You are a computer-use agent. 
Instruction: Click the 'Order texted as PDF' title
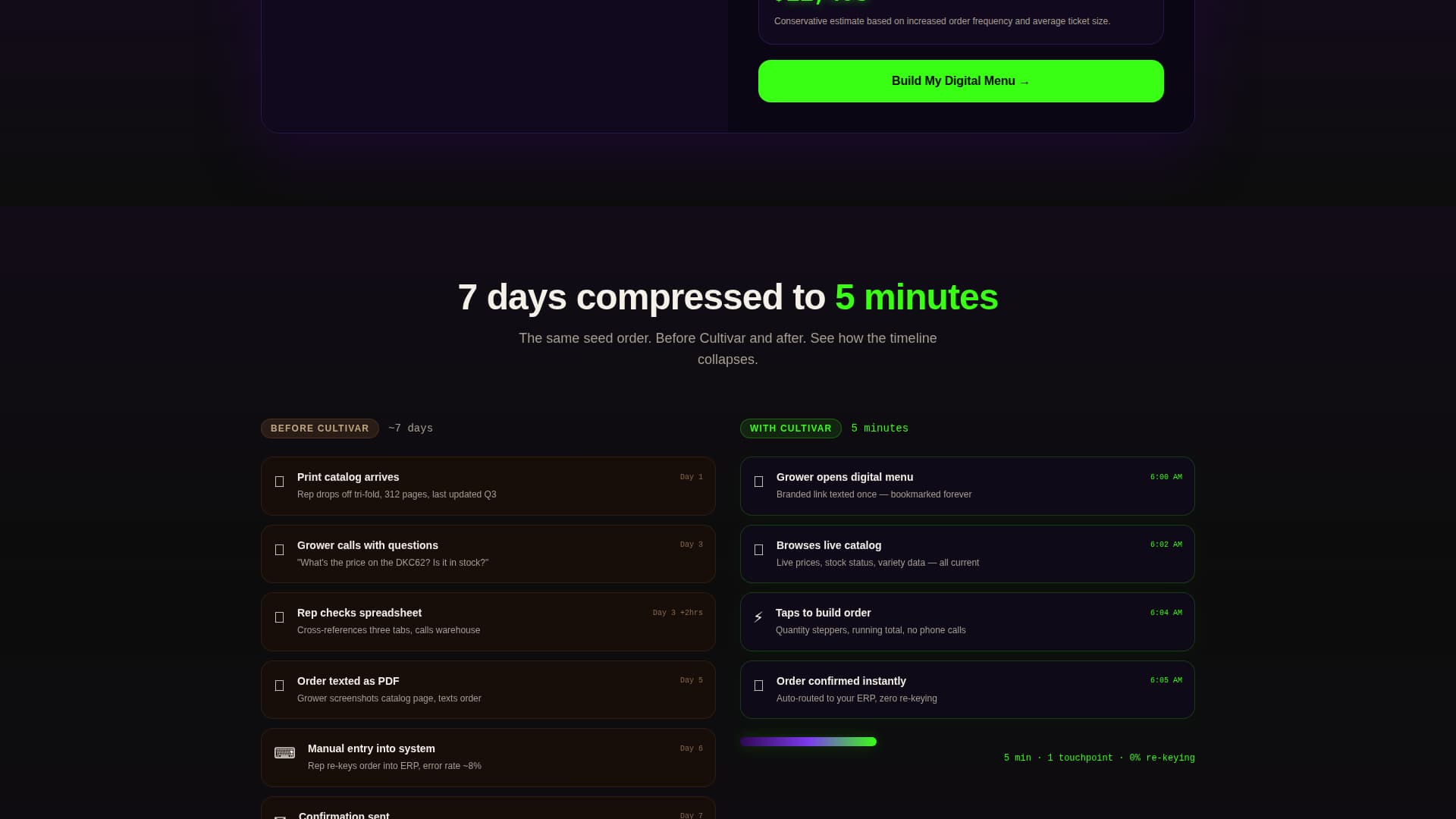coord(348,681)
